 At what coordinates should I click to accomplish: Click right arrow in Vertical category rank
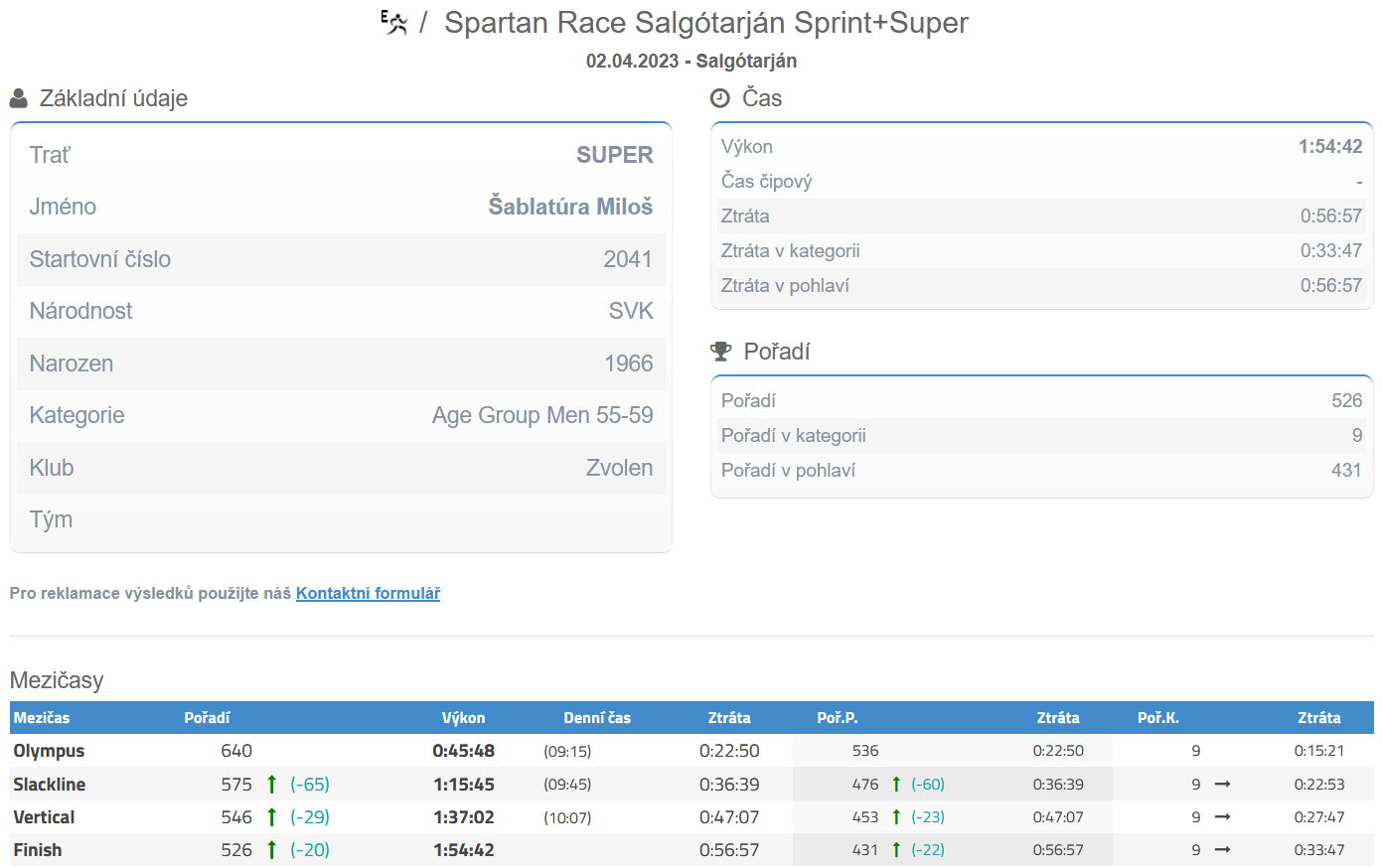pyautogui.click(x=1223, y=816)
